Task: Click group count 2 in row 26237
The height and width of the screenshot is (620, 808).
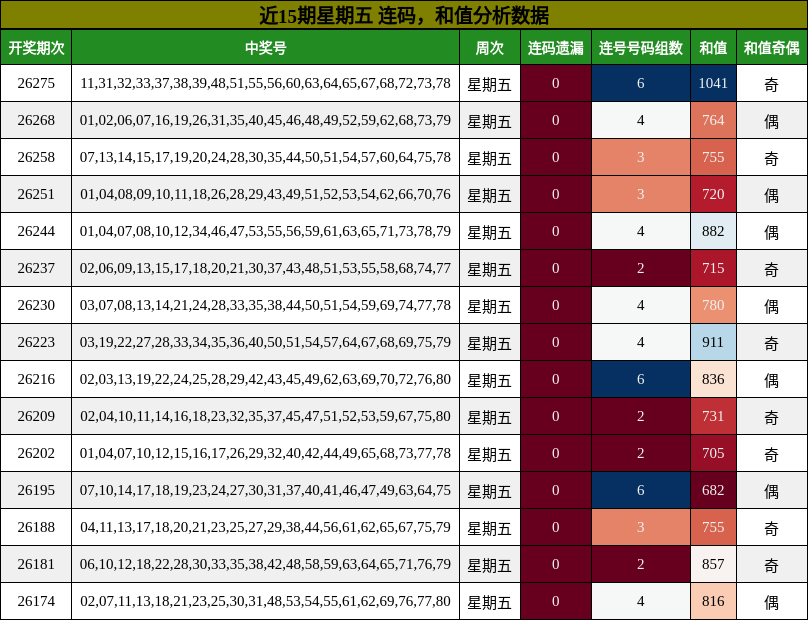Action: (x=641, y=269)
